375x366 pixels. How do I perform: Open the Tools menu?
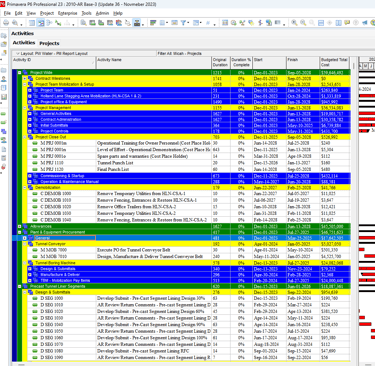coord(86,13)
